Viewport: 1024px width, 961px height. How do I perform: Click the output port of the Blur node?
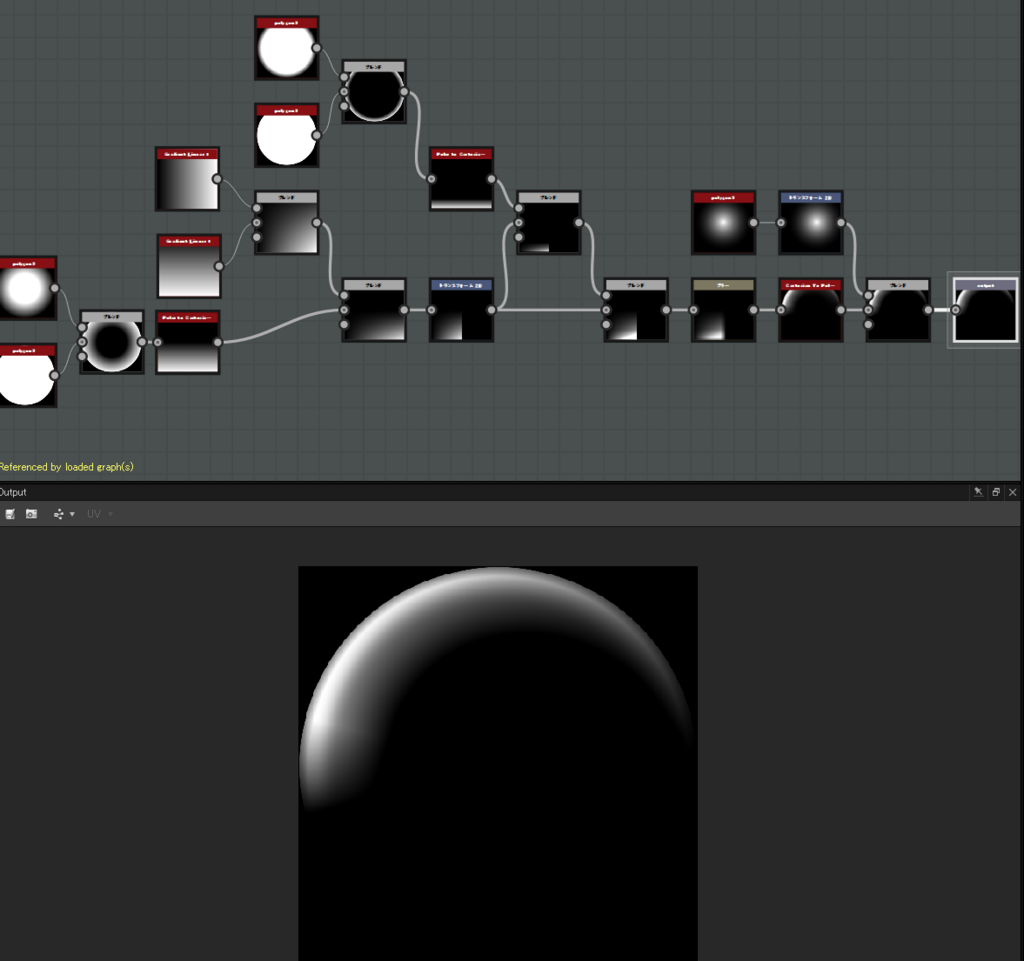(754, 310)
